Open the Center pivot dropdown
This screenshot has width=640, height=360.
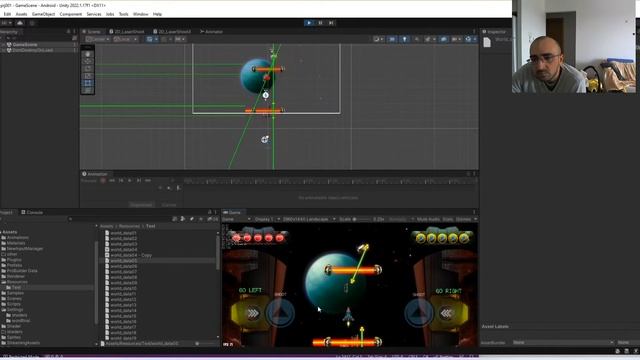tap(98, 39)
